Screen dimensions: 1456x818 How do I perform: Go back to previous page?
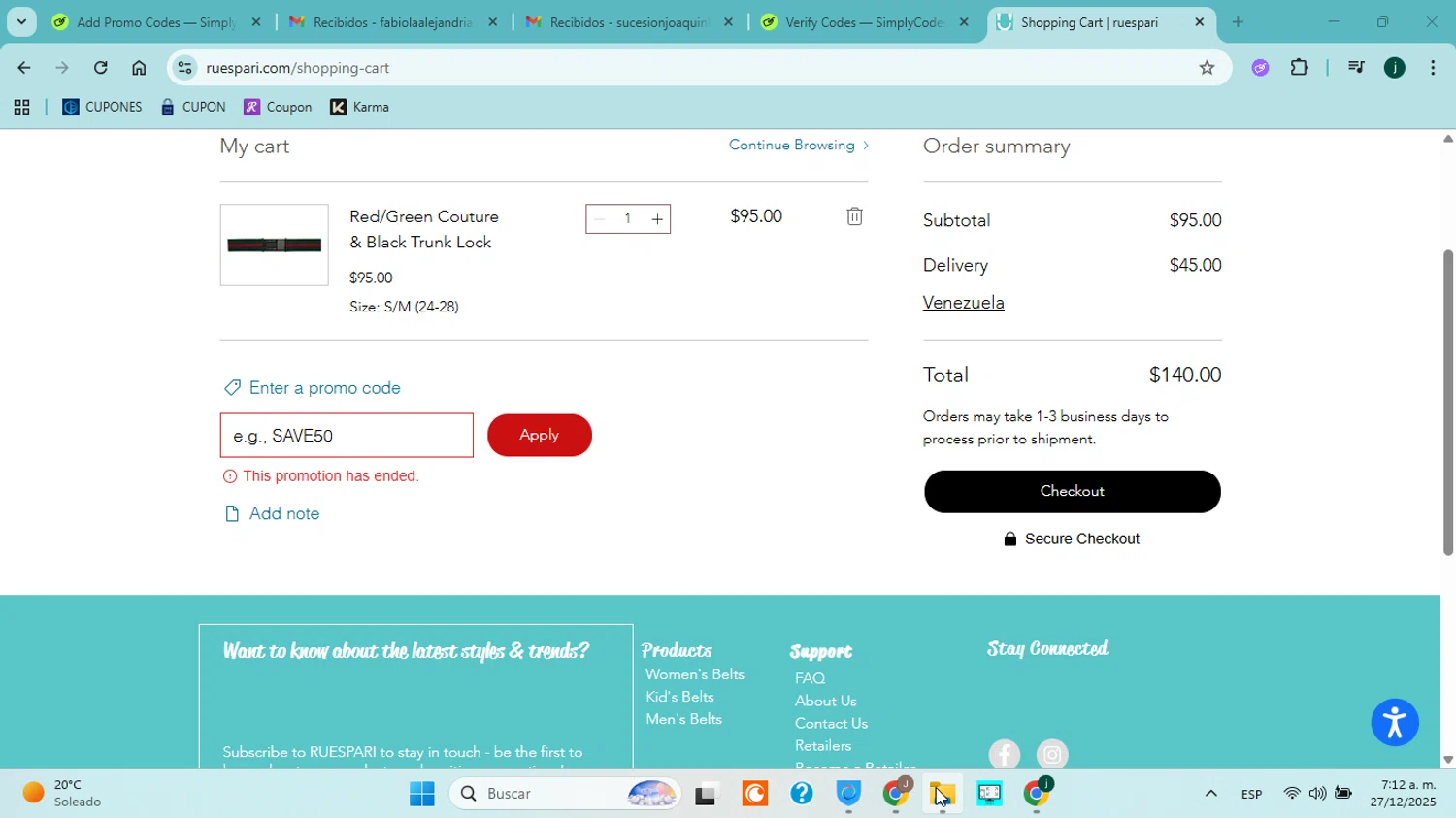coord(24,68)
